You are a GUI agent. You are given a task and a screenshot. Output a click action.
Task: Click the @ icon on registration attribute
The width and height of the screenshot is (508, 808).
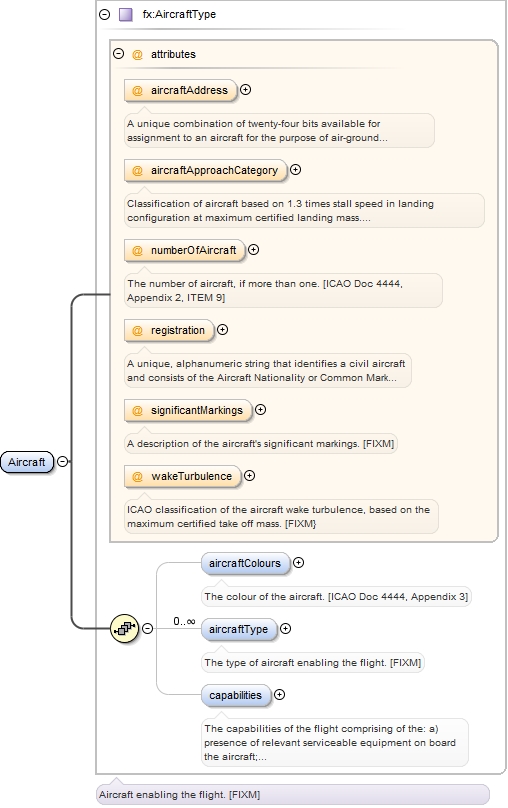coord(137,331)
